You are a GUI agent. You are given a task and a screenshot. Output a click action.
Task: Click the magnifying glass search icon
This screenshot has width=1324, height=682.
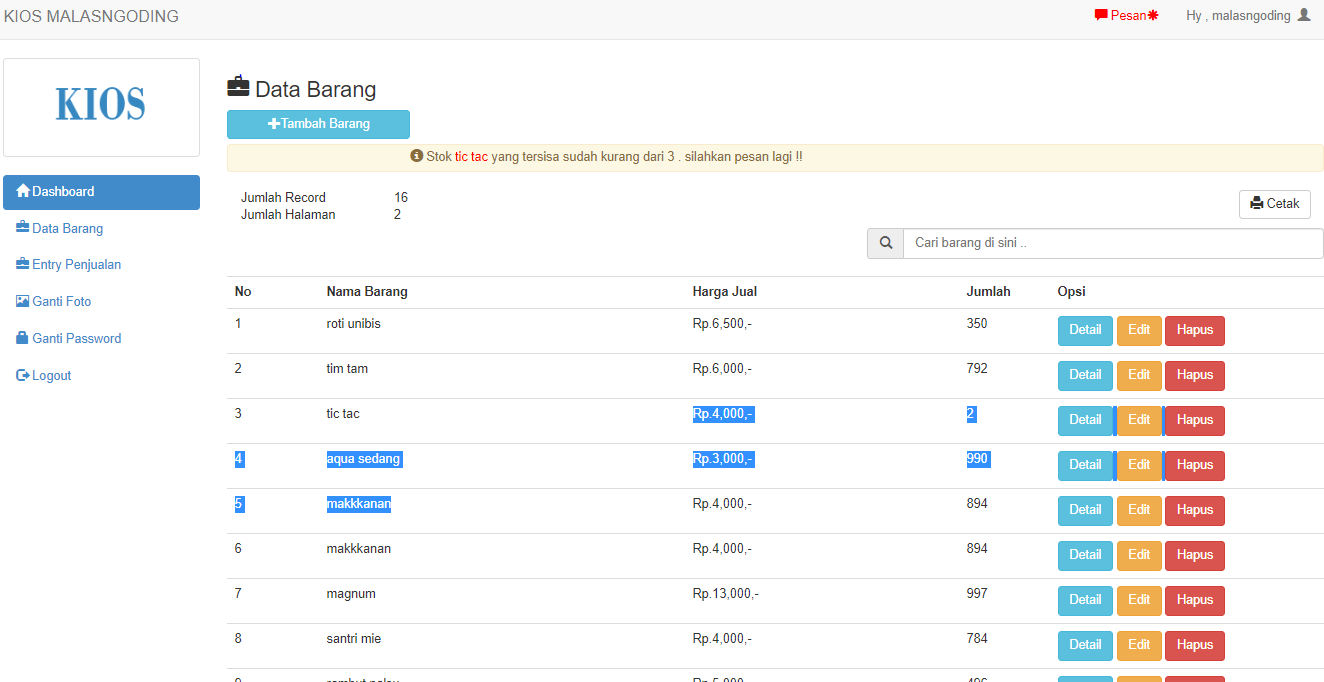885,243
